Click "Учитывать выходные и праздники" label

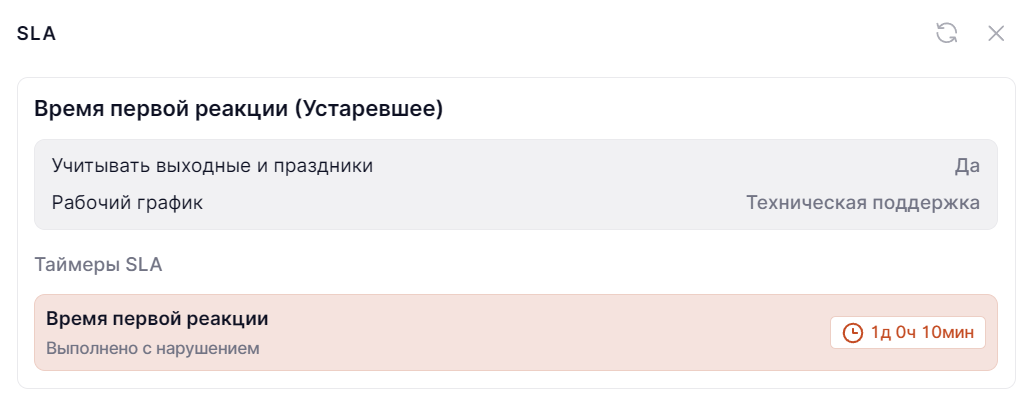[212, 165]
